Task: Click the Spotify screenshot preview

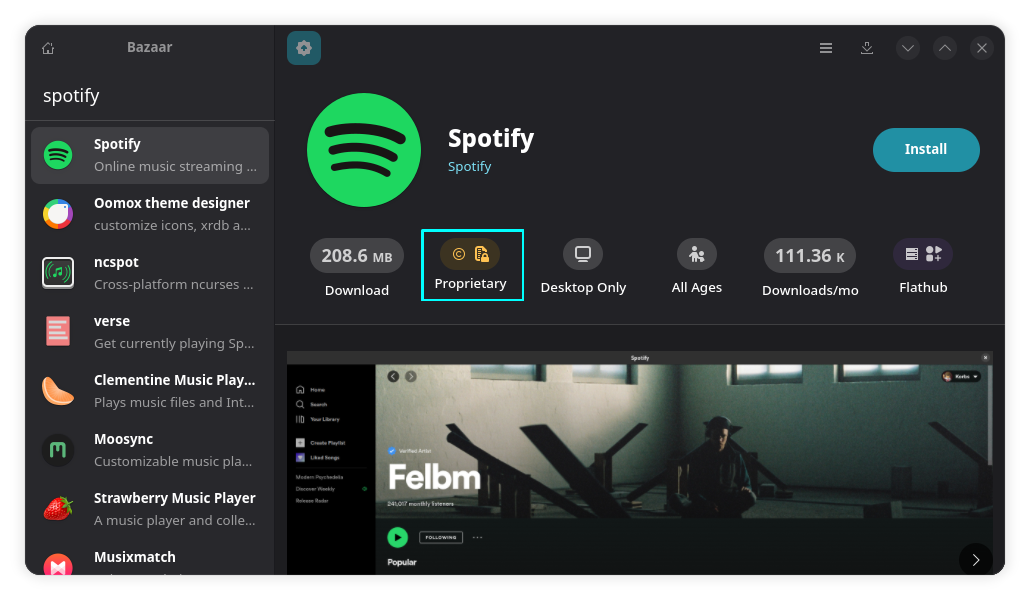Action: coord(639,462)
